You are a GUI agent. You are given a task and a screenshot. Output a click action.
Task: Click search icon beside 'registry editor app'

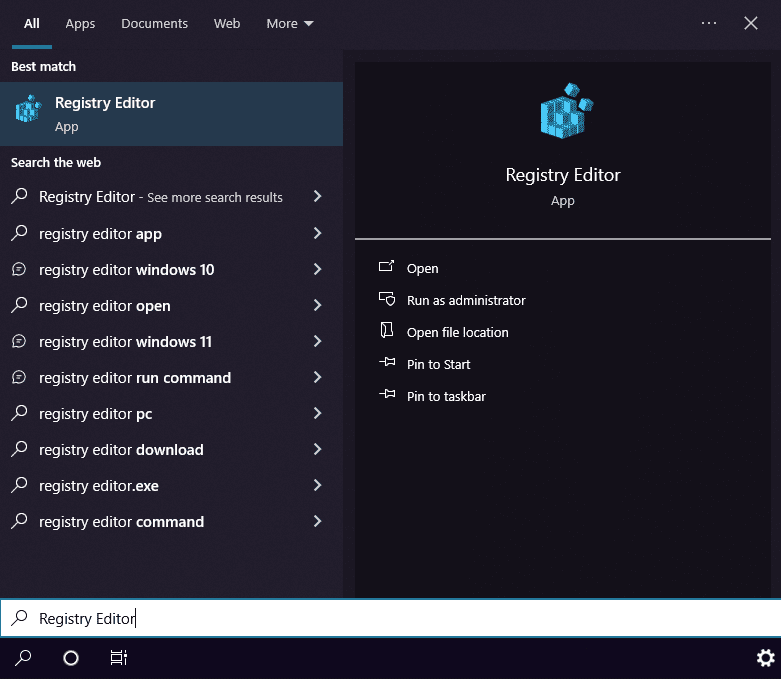click(x=19, y=233)
